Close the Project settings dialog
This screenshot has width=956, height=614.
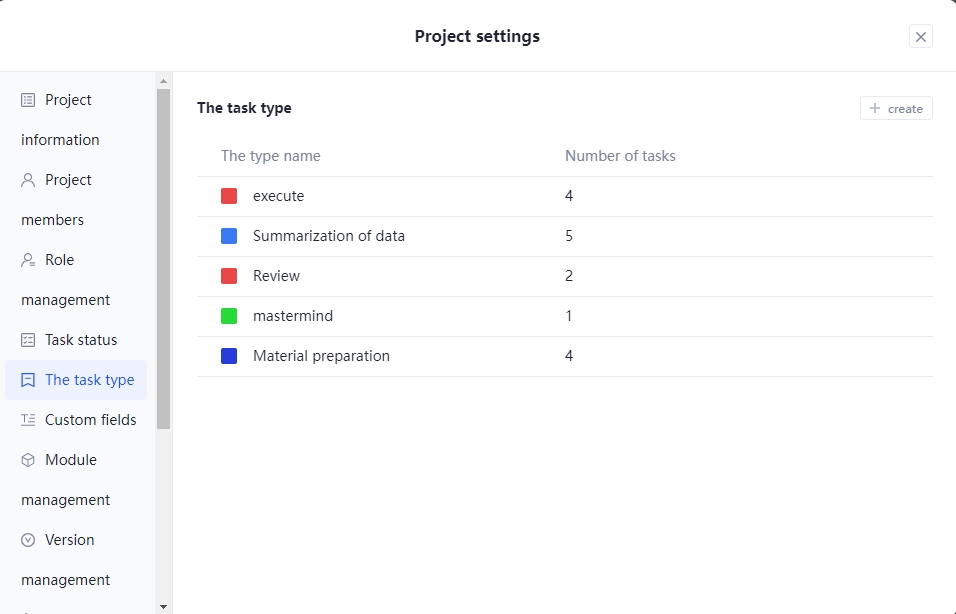pos(921,37)
